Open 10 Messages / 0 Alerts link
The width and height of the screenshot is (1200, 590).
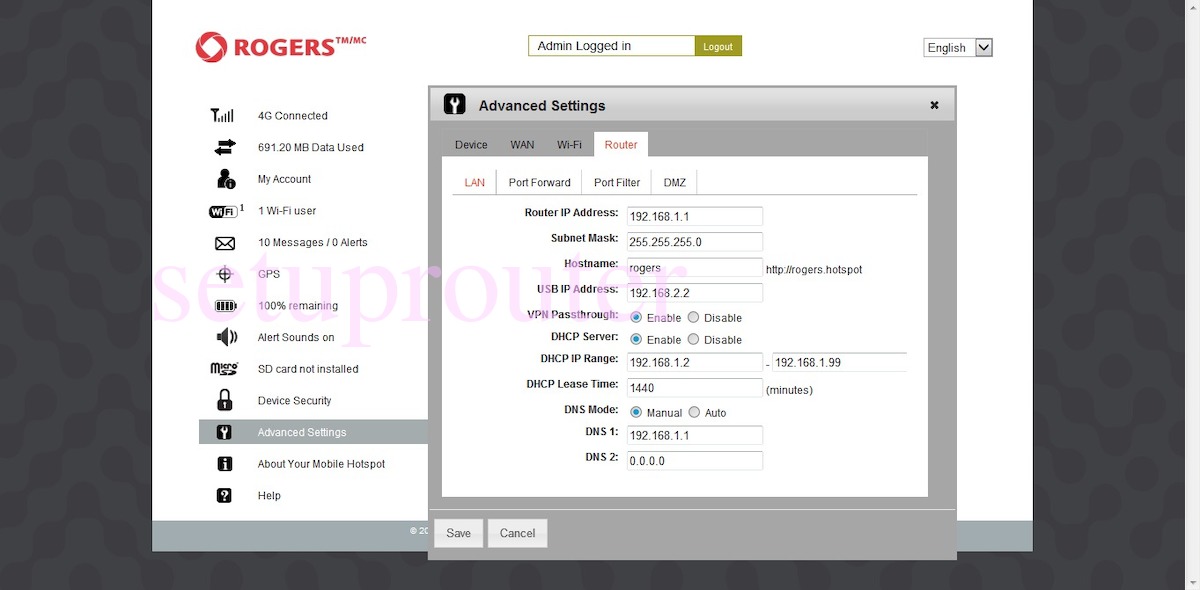coord(313,243)
